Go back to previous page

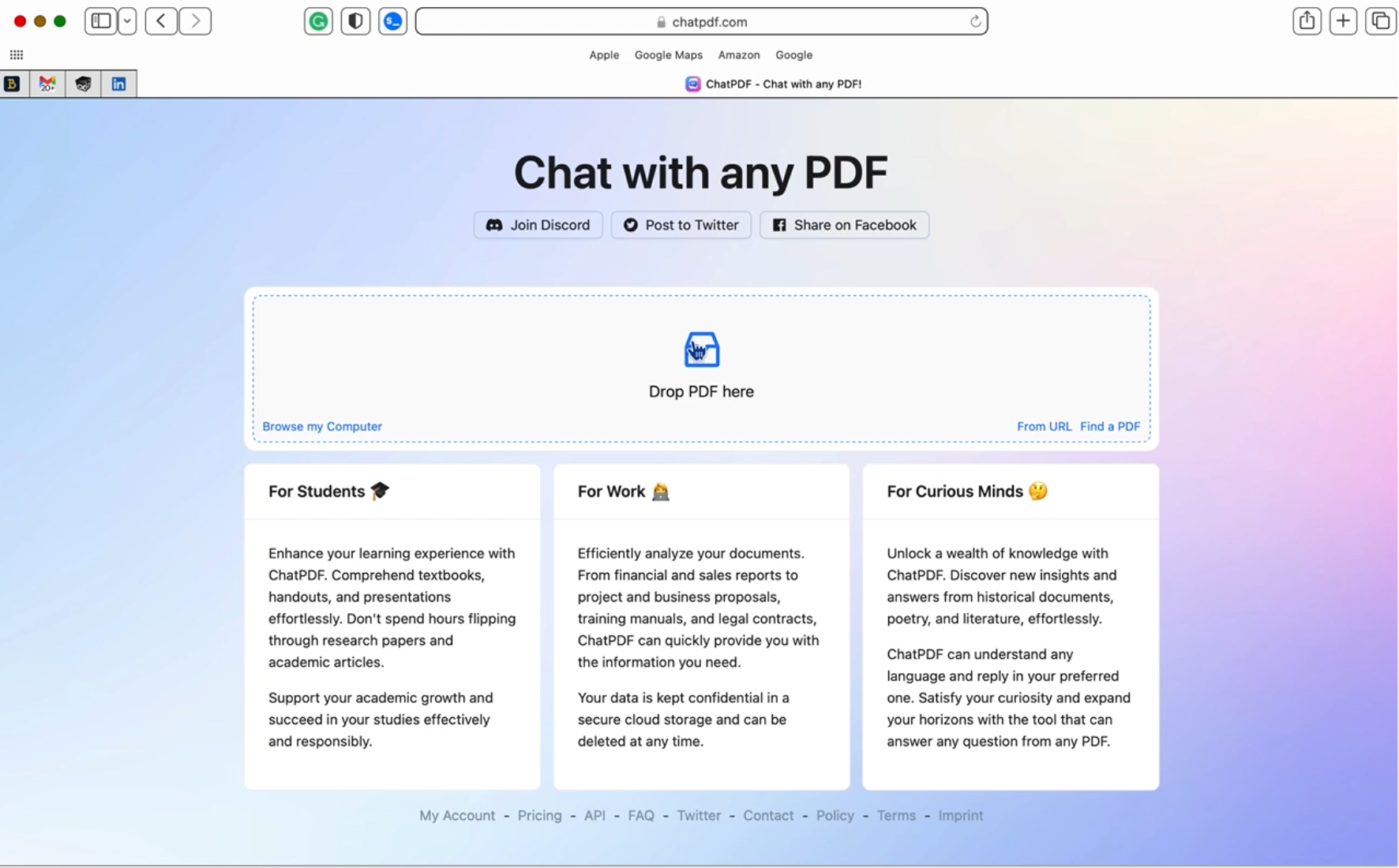coord(161,21)
